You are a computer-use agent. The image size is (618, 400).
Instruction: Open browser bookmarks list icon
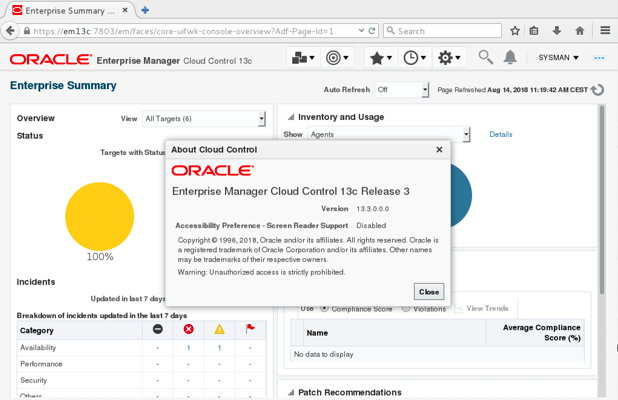(x=534, y=31)
